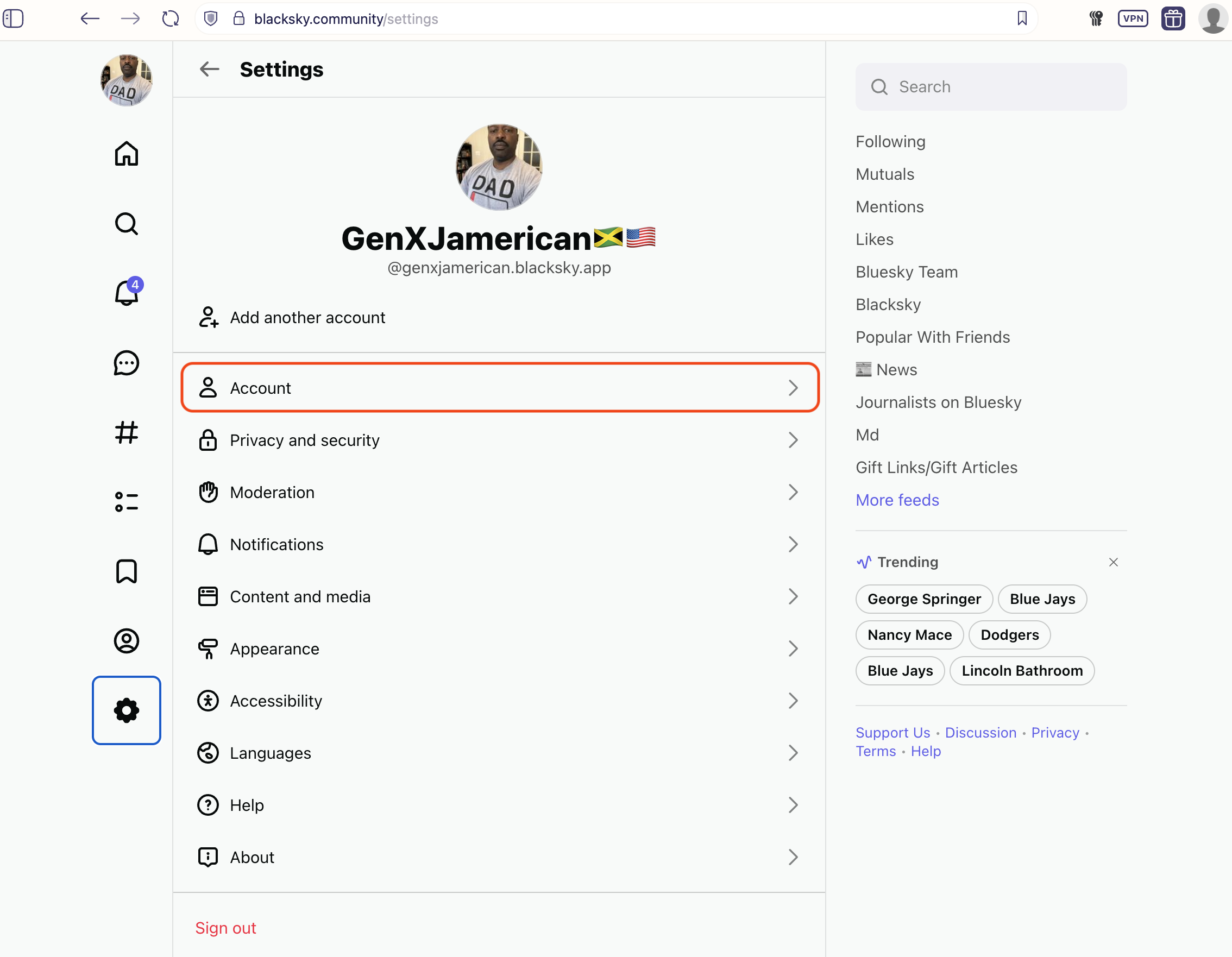
Task: Open the lists icon in the sidebar
Action: [x=126, y=501]
